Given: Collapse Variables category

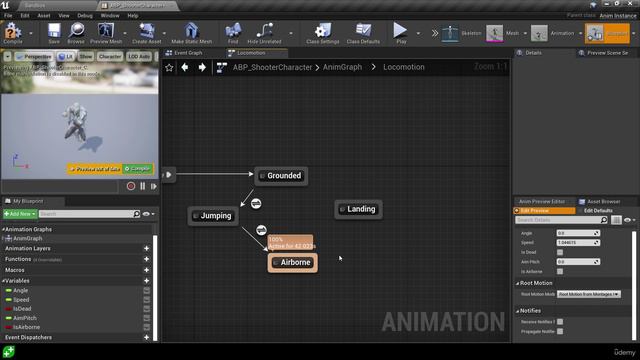Looking at the screenshot, I should pyautogui.click(x=3, y=281).
